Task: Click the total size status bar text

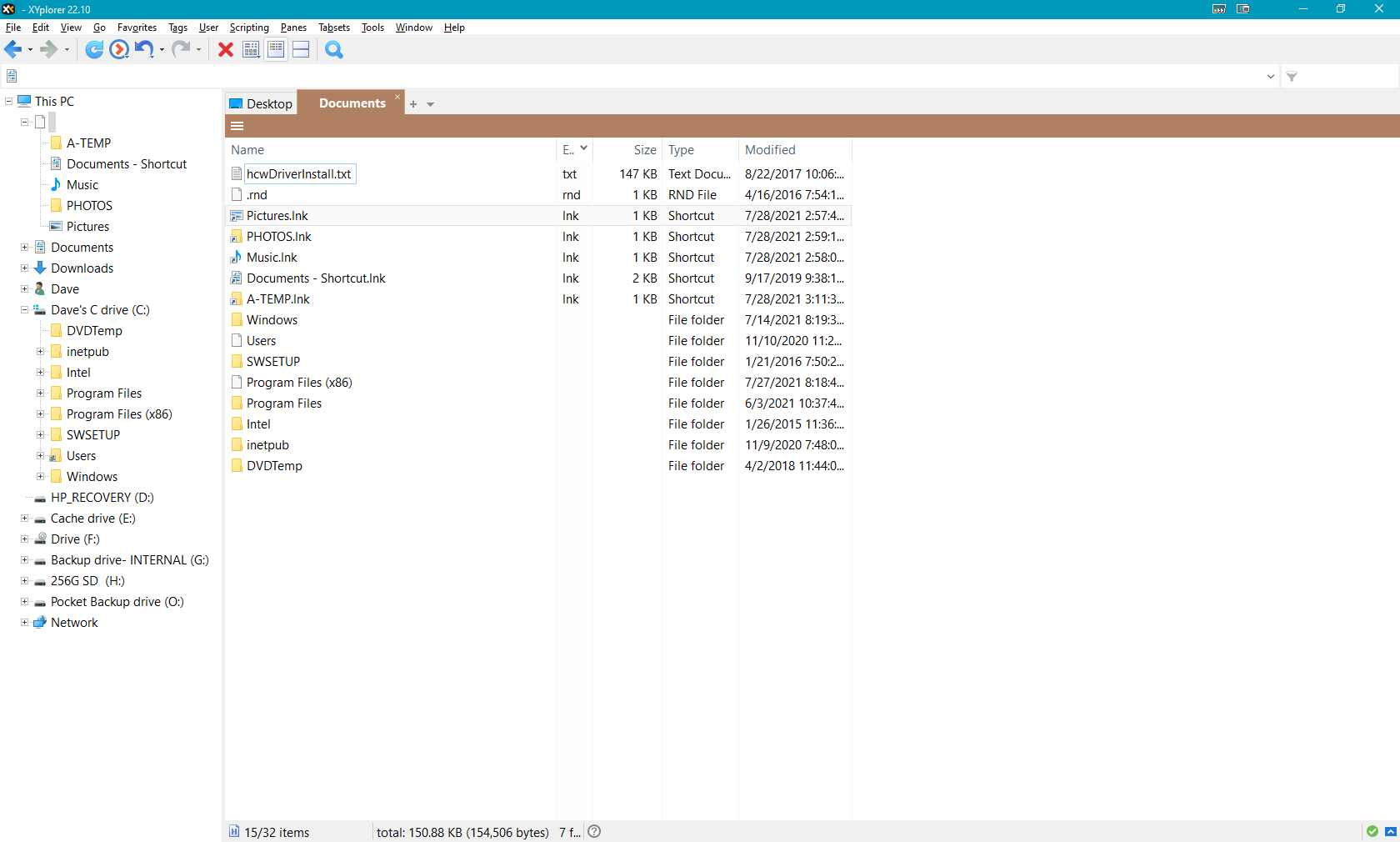Action: coord(462,832)
